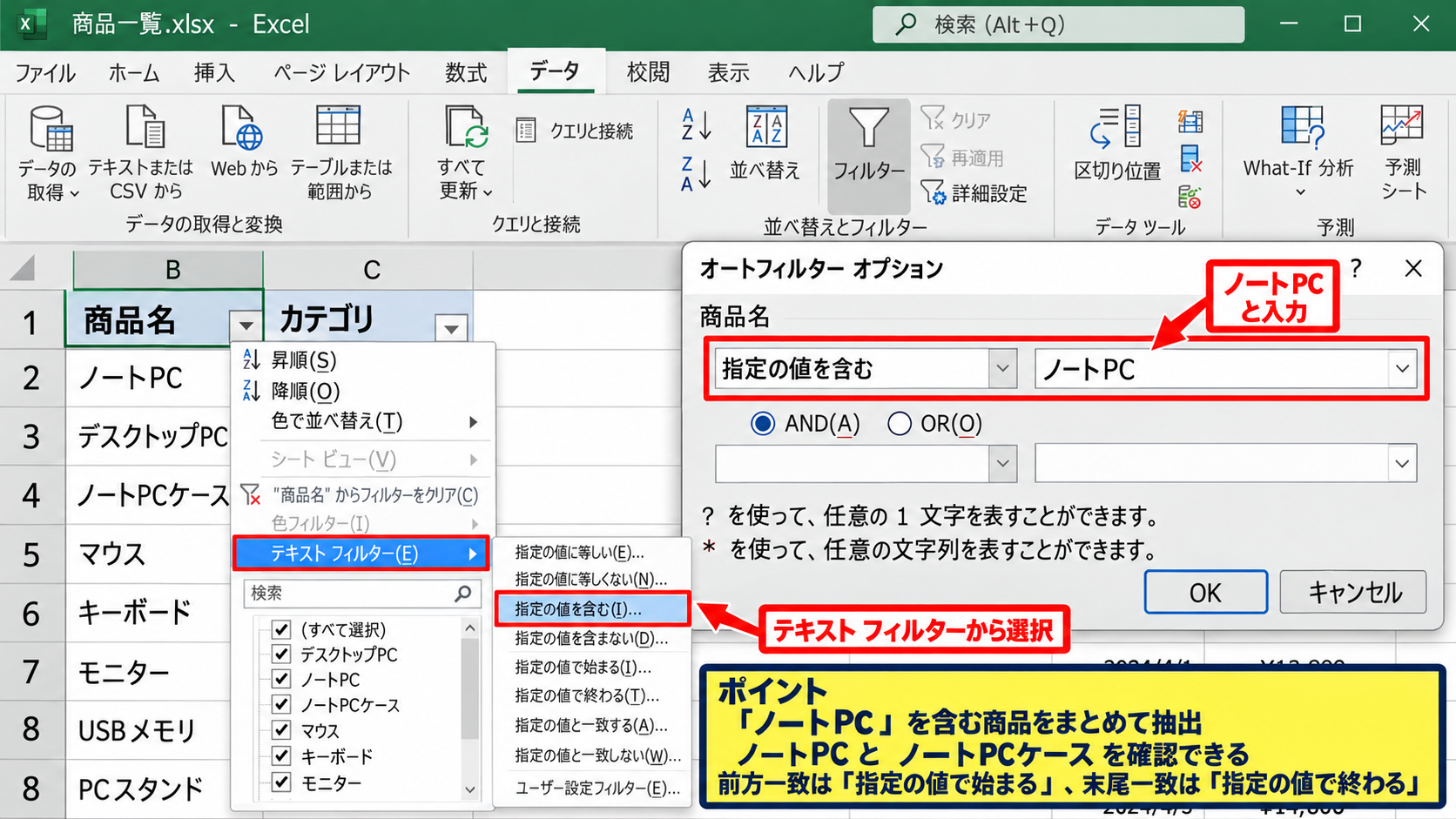Screen dimensions: 1456x819
Task: Click "商品名"からフィルターをクリア(C)
Action: coord(361,495)
